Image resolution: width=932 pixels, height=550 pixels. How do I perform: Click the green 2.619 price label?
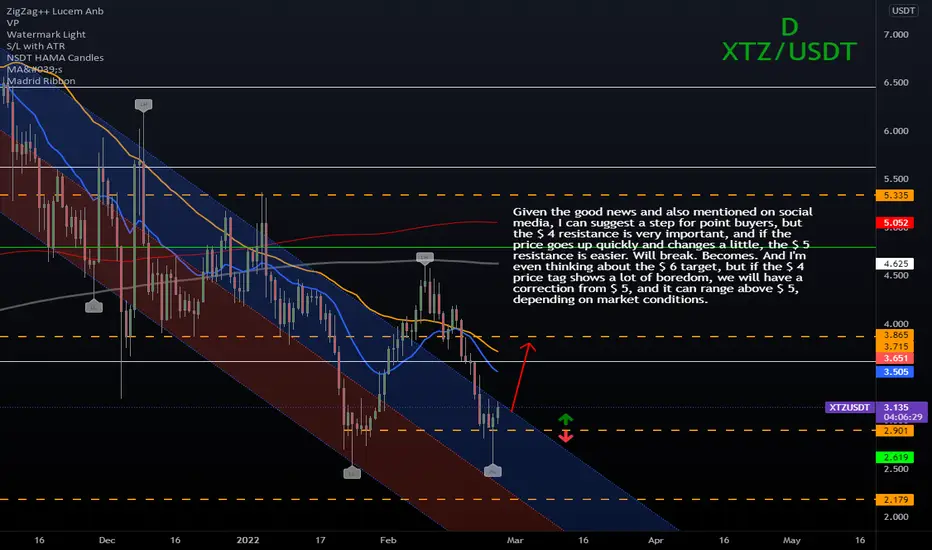[x=895, y=457]
